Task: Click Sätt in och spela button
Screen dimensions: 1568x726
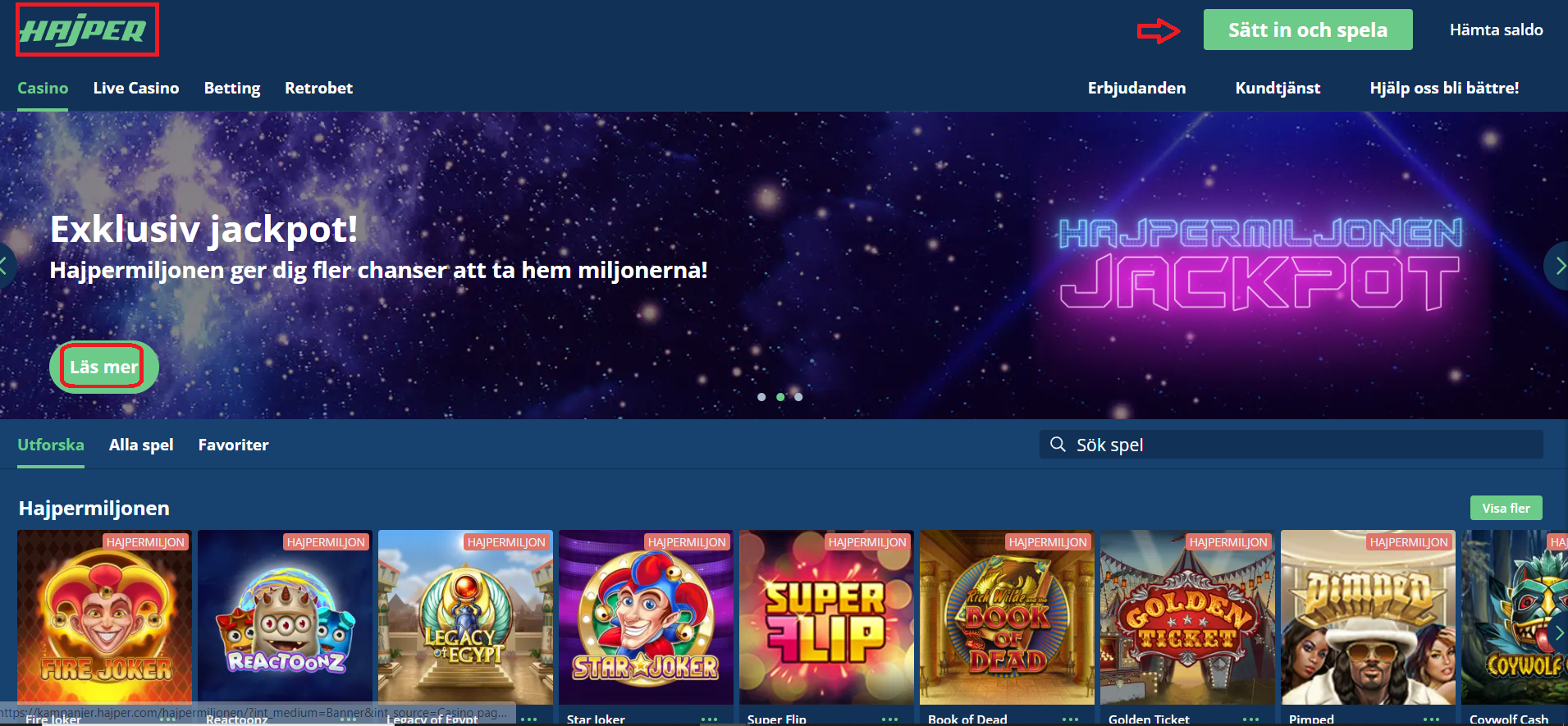Action: pos(1308,30)
